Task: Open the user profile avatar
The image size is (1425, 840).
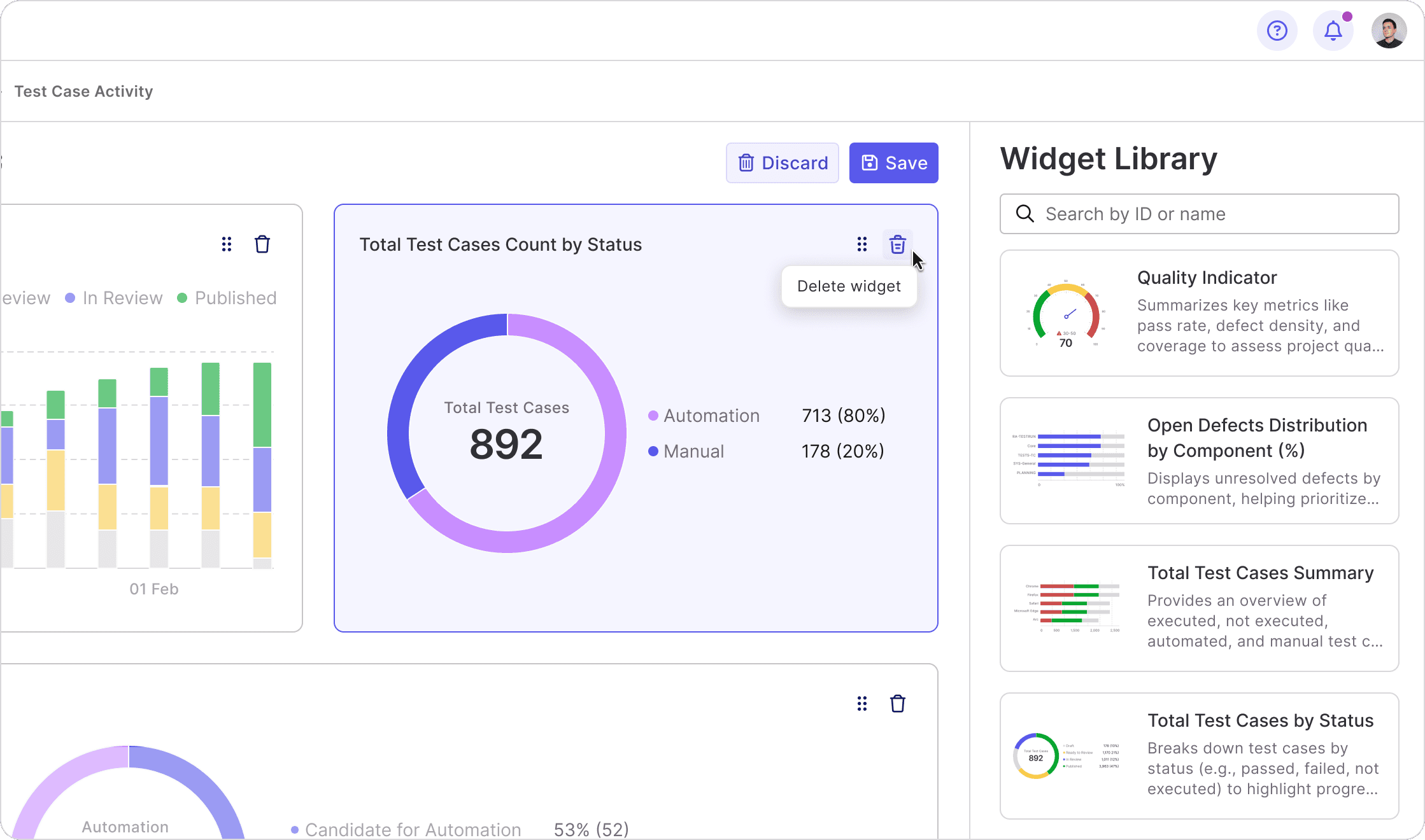Action: tap(1389, 31)
